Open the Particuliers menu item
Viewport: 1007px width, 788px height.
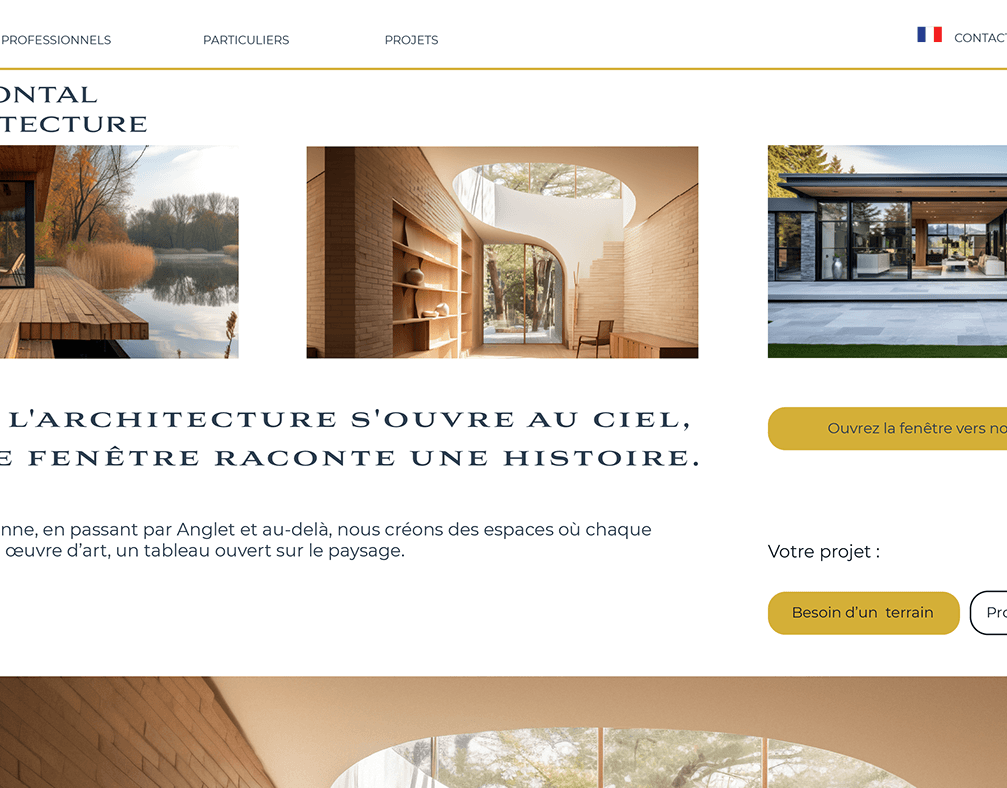pos(246,40)
